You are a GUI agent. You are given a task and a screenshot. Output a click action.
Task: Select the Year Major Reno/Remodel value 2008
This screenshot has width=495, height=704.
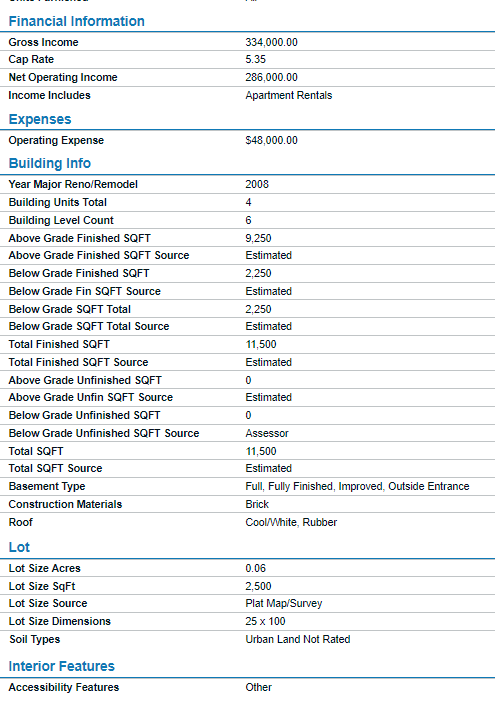(x=257, y=184)
